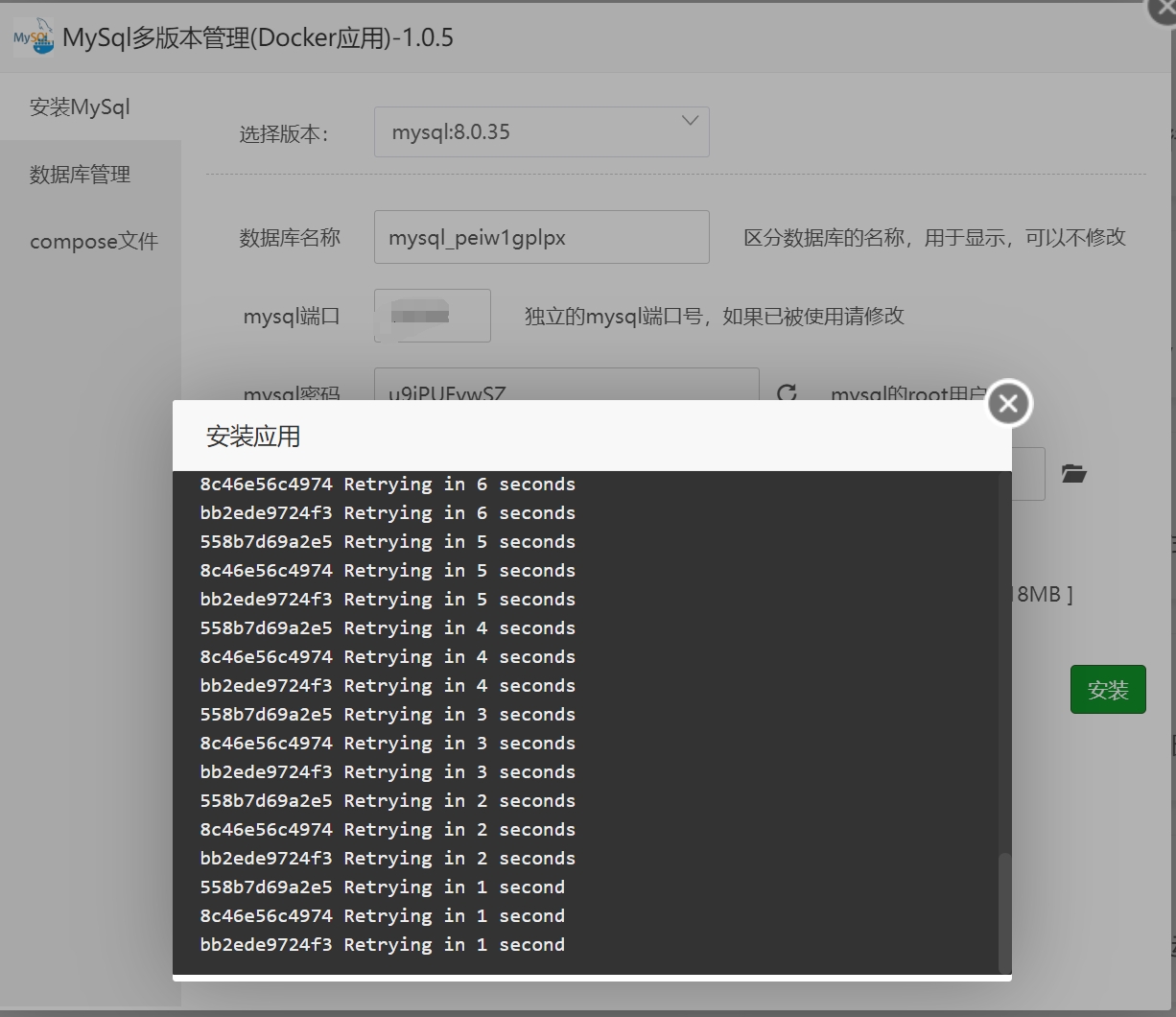The height and width of the screenshot is (1017, 1176).
Task: Click log line 'bb2ede9724f3 Retrying in 6 seconds'
Action: tap(388, 513)
